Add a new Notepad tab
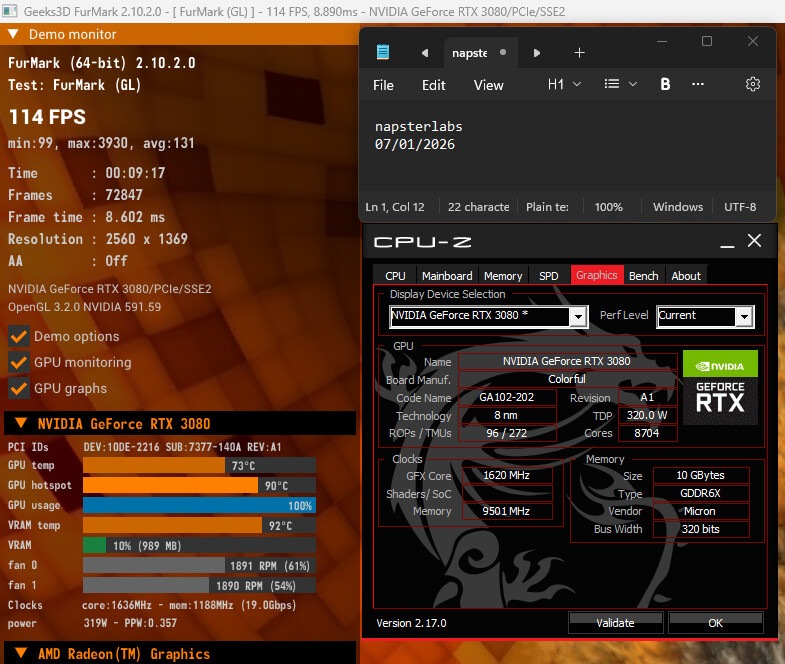 pyautogui.click(x=579, y=53)
